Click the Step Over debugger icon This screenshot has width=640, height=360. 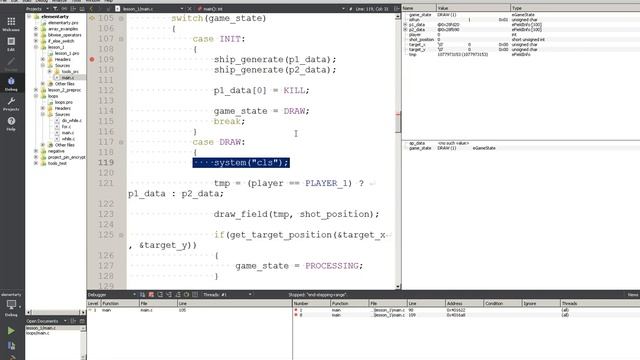click(160, 294)
